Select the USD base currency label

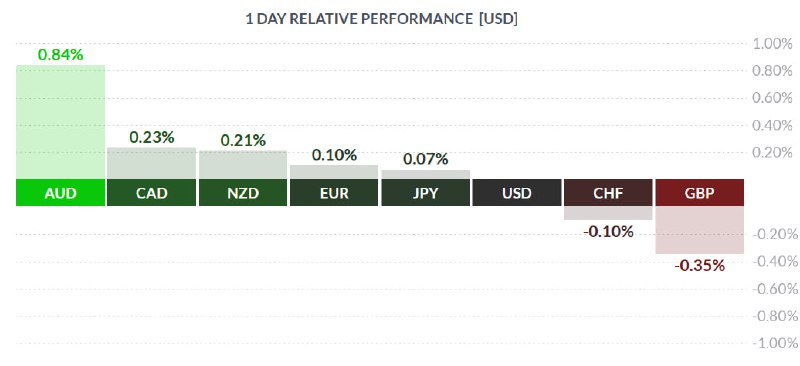517,193
